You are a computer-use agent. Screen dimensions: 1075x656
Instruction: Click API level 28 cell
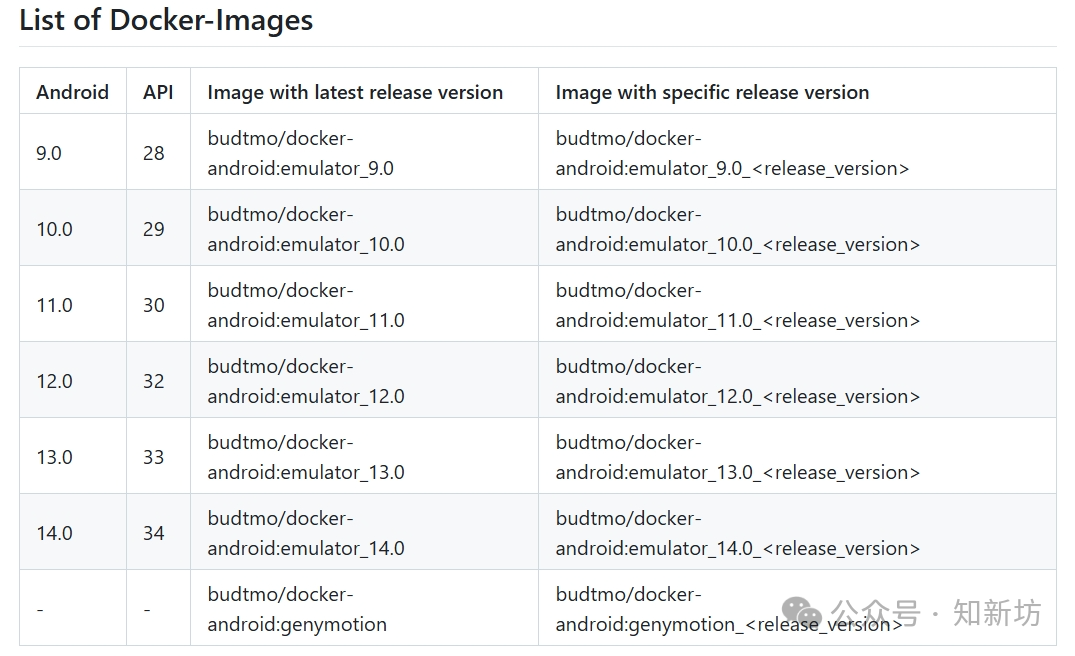point(153,153)
